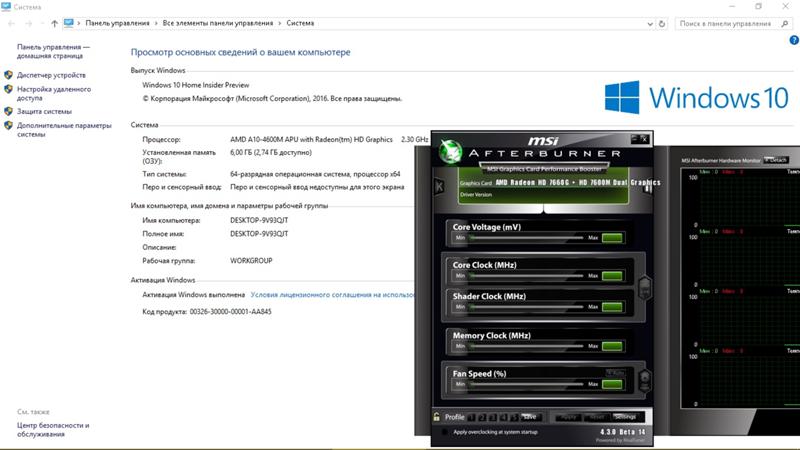
Task: Expand the chevron after Все элементы панели управления
Action: pos(280,23)
